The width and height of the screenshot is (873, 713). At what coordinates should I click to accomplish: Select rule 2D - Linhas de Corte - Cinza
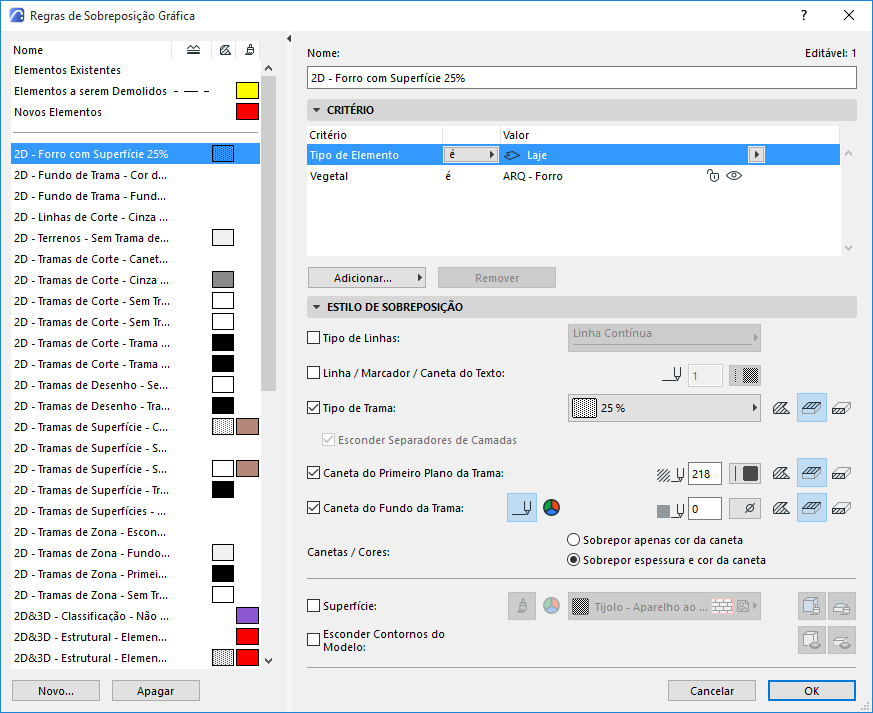135,217
